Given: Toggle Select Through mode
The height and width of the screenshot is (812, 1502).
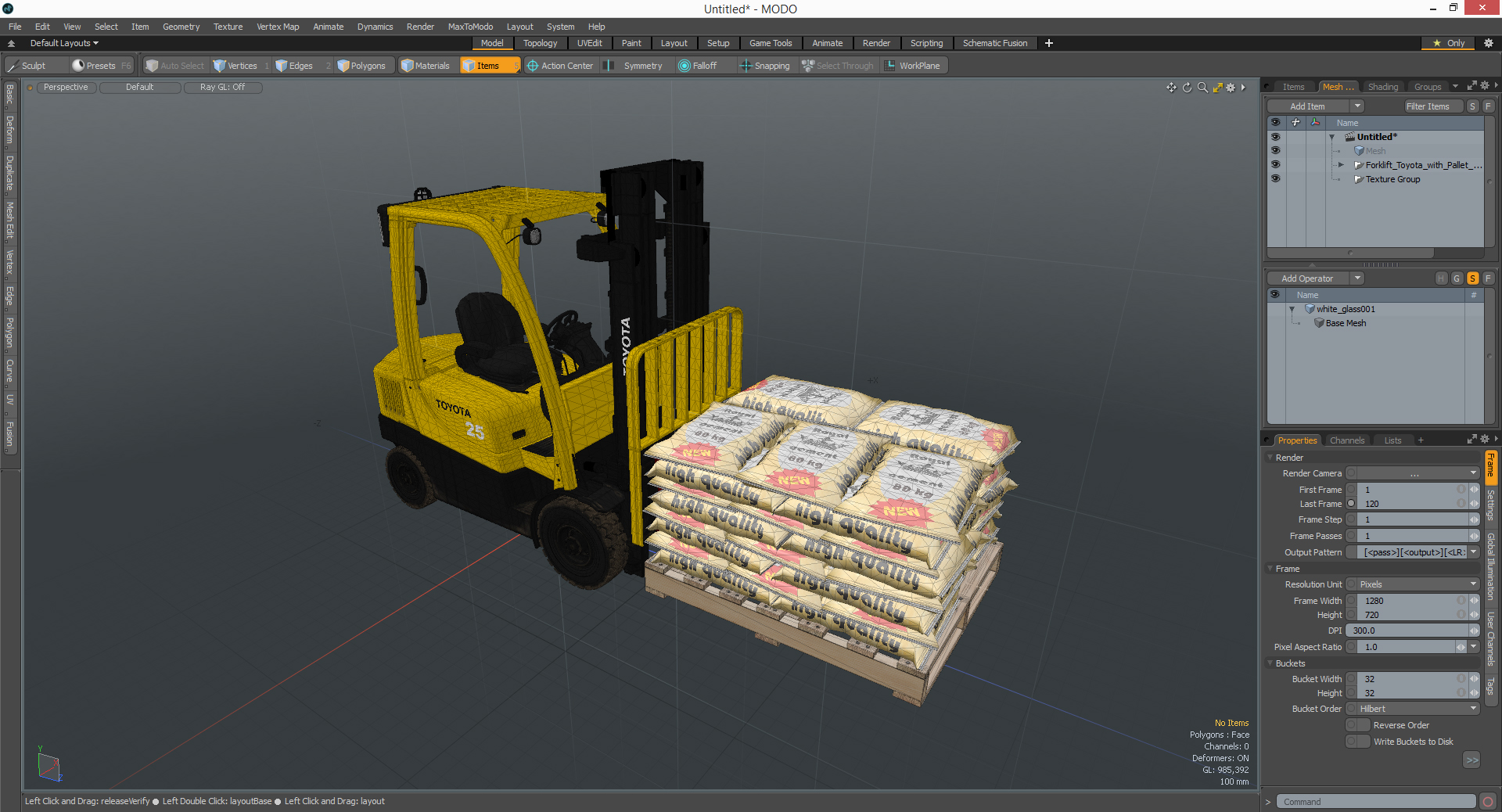Looking at the screenshot, I should [838, 66].
